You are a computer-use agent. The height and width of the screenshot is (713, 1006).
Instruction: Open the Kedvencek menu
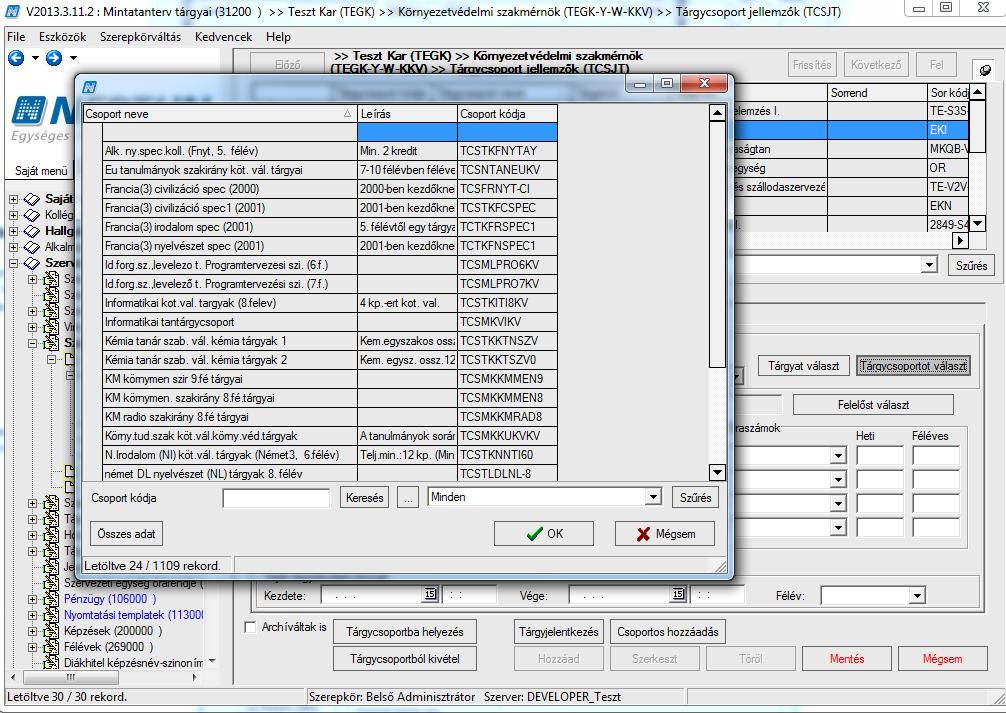223,37
